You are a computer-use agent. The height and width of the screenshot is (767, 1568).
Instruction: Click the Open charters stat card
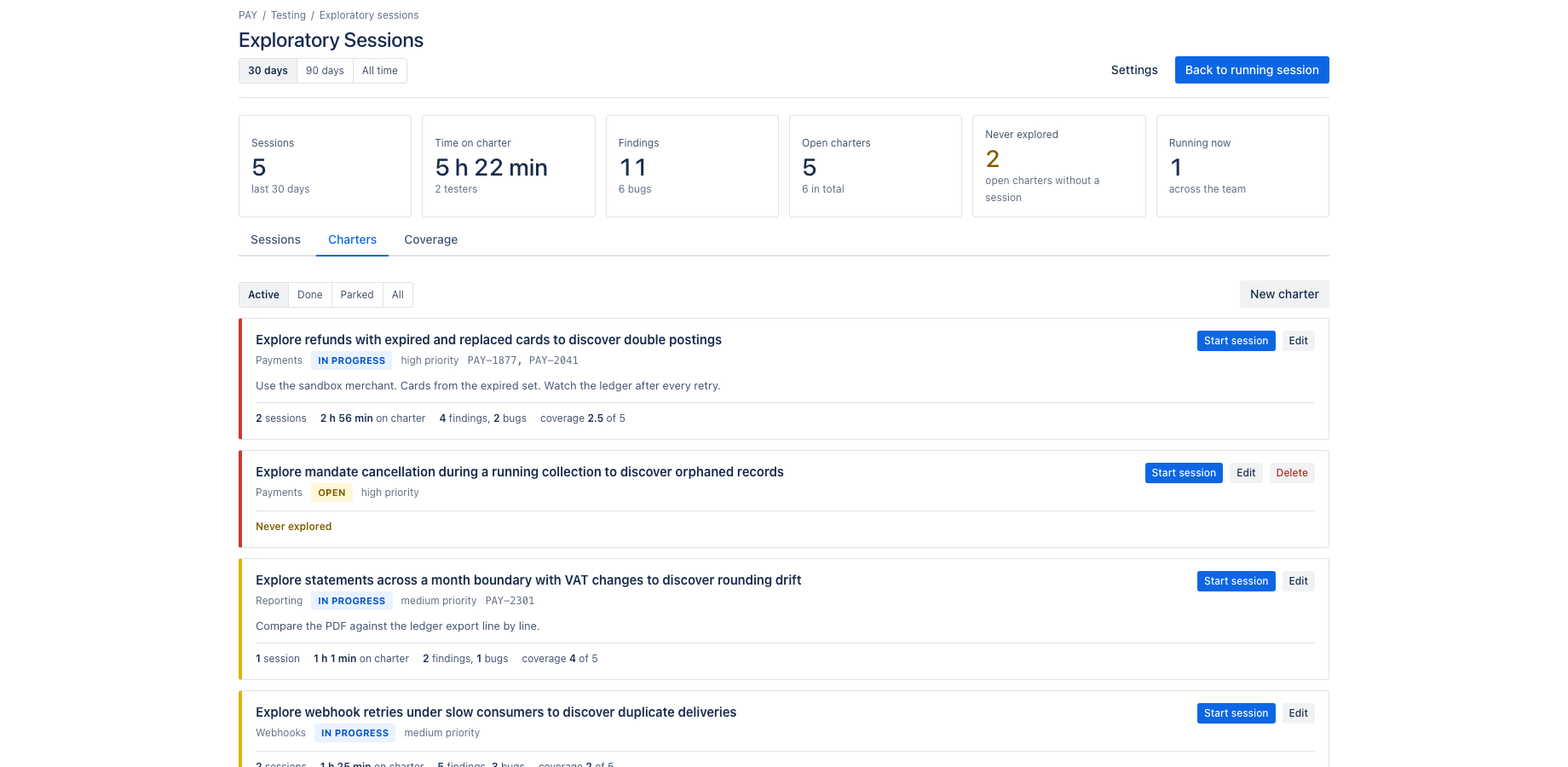[875, 166]
